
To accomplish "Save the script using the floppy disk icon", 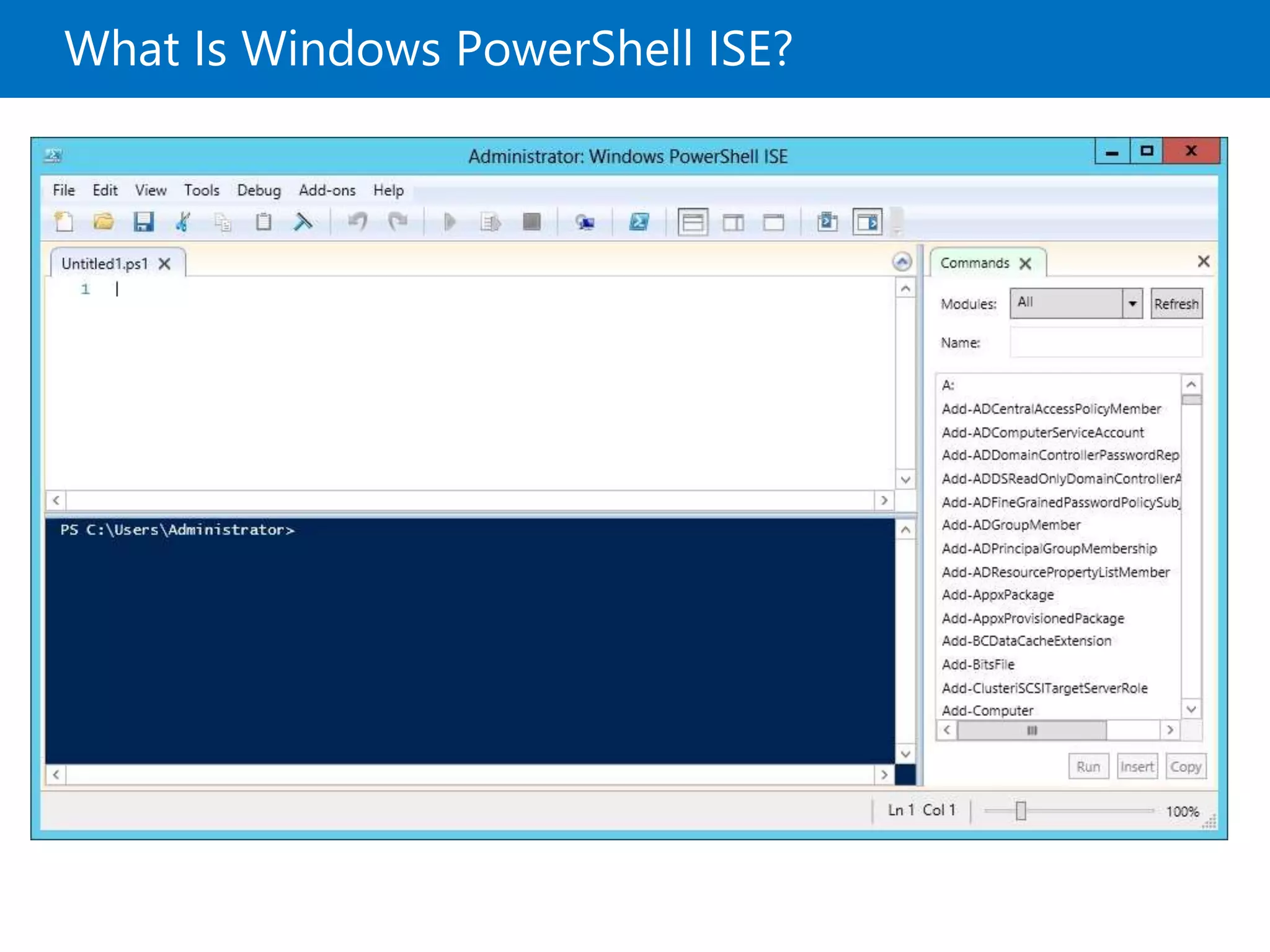I will point(143,221).
